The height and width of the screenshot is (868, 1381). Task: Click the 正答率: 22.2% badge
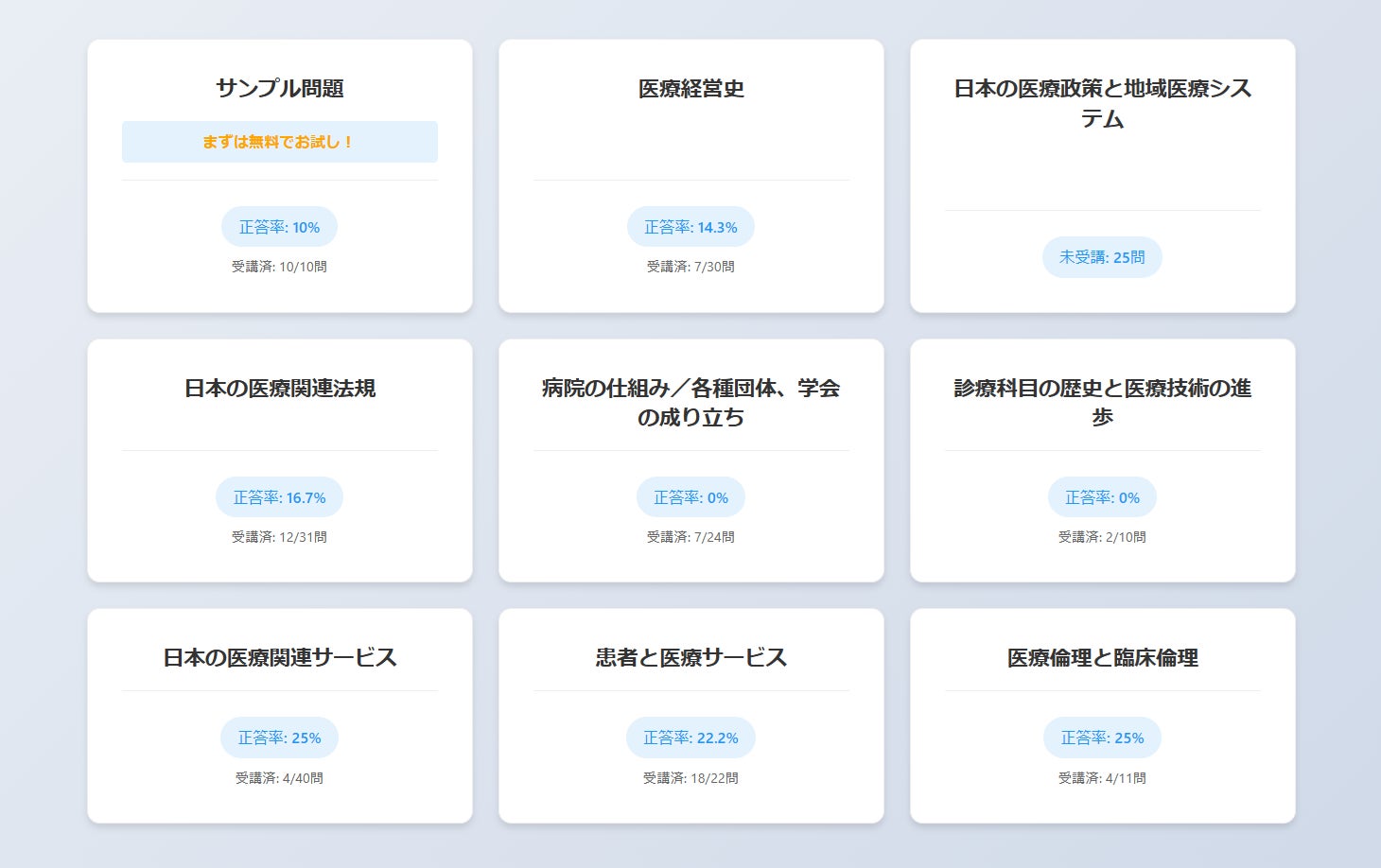[690, 738]
